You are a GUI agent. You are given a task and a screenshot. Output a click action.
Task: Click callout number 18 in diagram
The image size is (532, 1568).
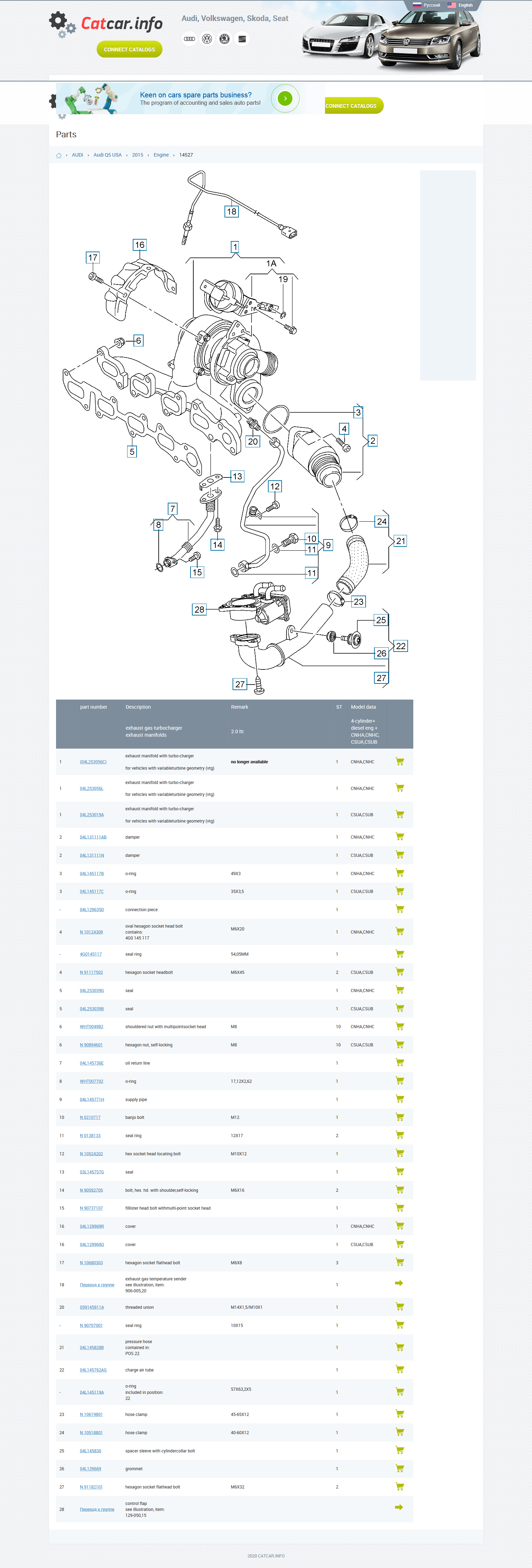(231, 211)
